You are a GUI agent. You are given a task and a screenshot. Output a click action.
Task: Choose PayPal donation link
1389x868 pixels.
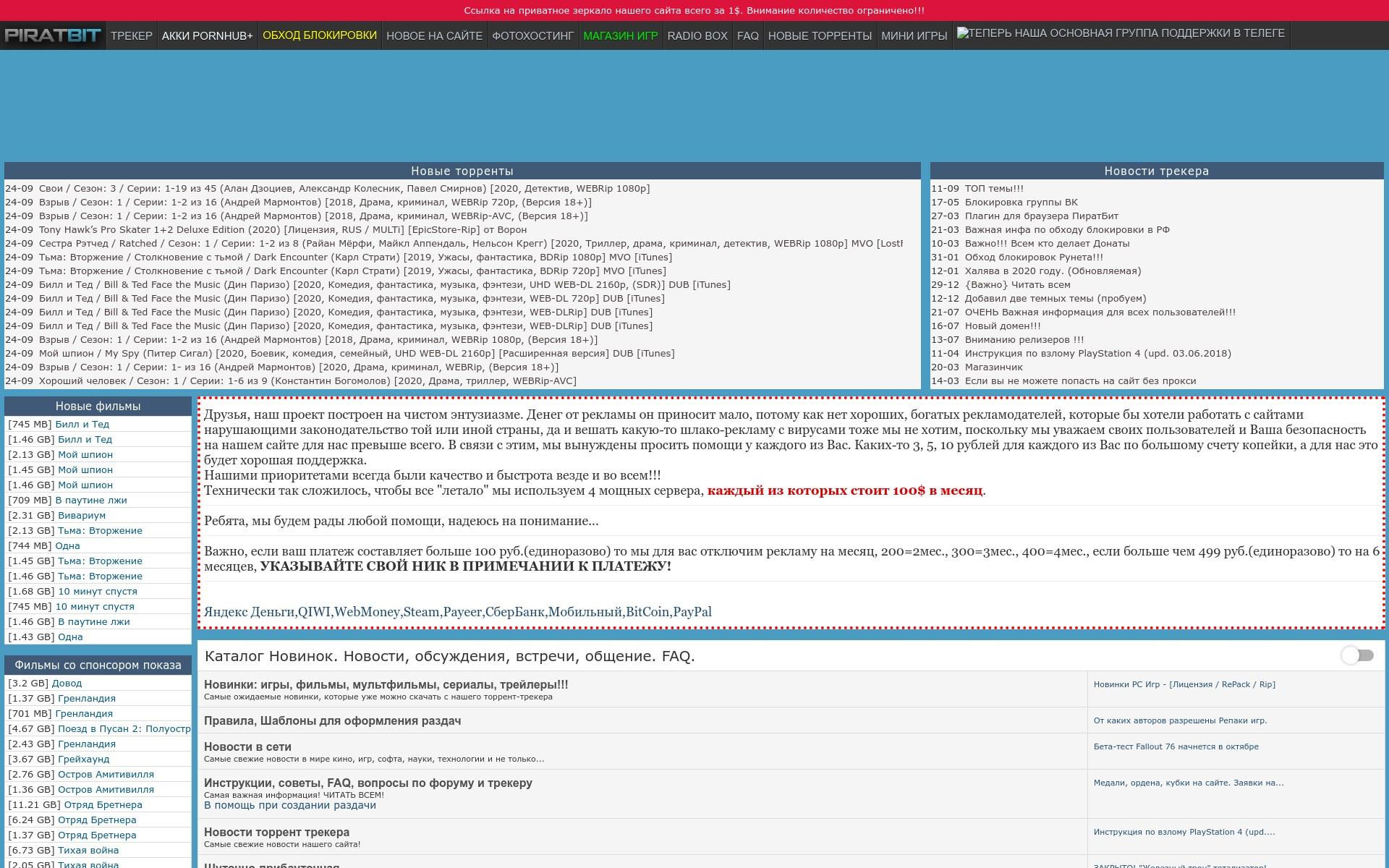coord(692,612)
